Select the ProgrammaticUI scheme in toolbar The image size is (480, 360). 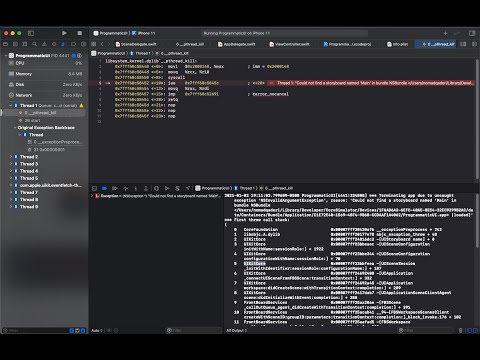pos(111,33)
